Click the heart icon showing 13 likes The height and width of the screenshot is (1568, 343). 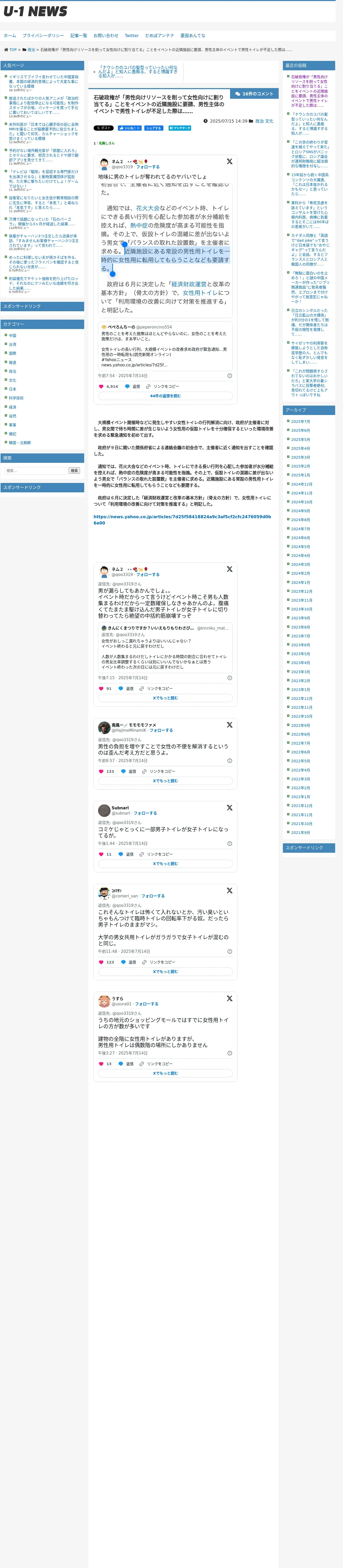point(101,1064)
